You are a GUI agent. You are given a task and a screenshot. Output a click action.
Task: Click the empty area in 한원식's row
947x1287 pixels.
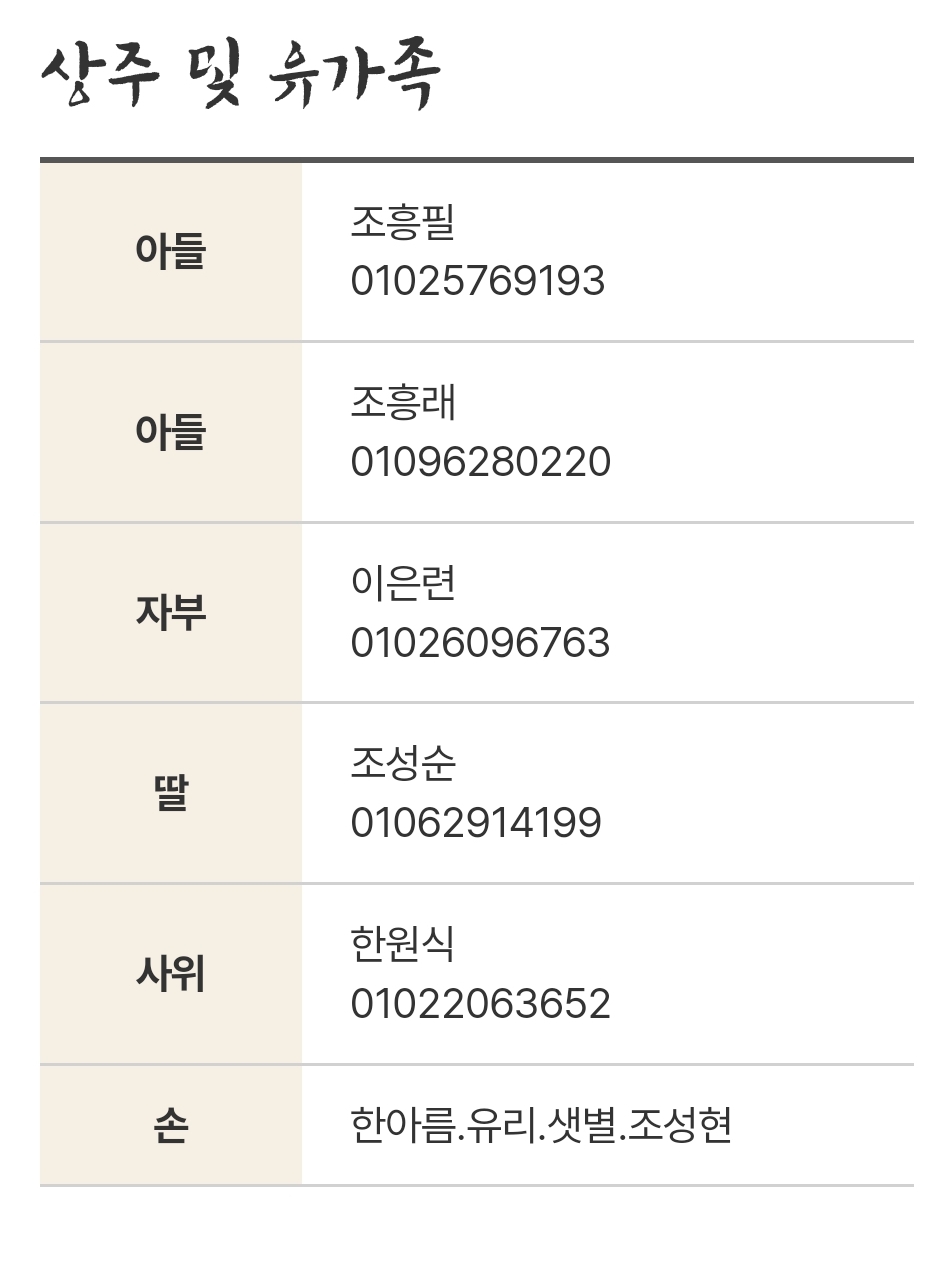(x=765, y=974)
